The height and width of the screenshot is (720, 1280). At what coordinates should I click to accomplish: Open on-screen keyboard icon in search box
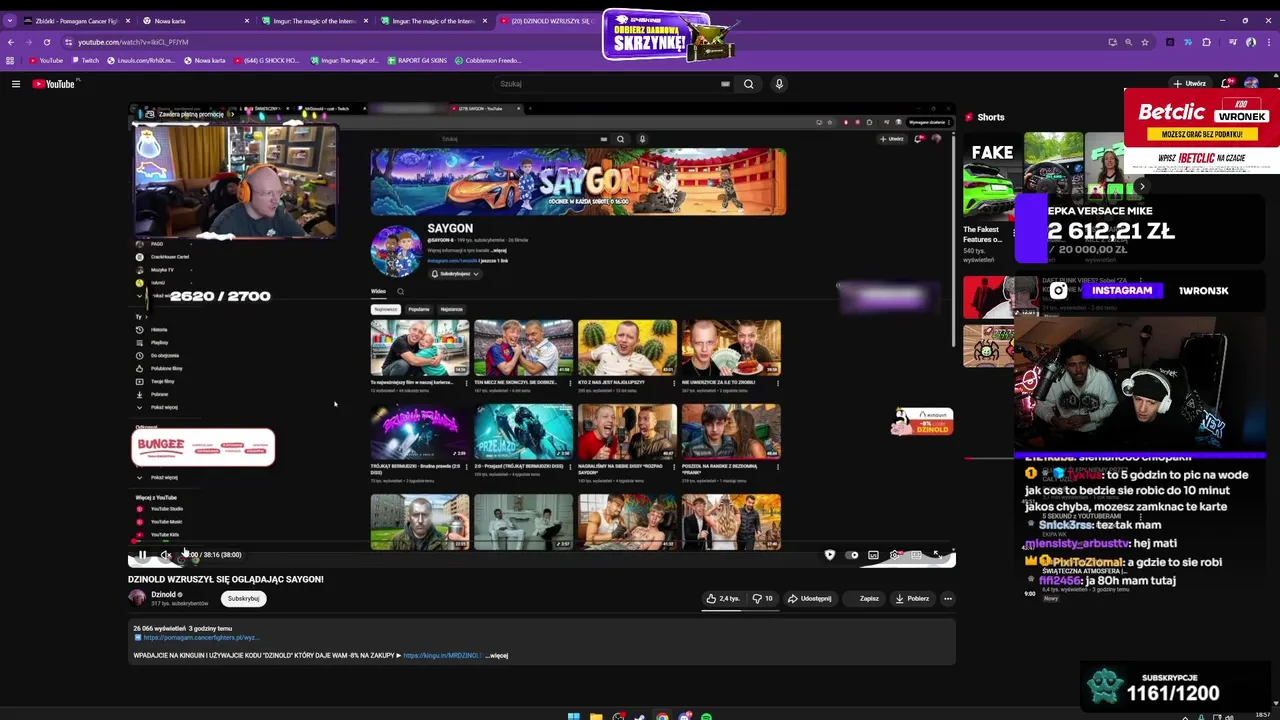[x=725, y=84]
